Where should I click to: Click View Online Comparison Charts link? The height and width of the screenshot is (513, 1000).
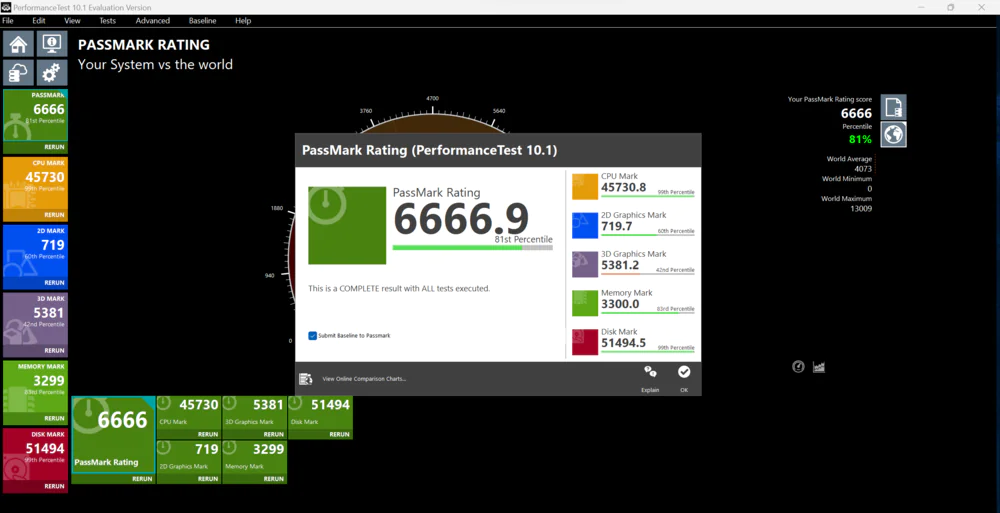(x=364, y=379)
